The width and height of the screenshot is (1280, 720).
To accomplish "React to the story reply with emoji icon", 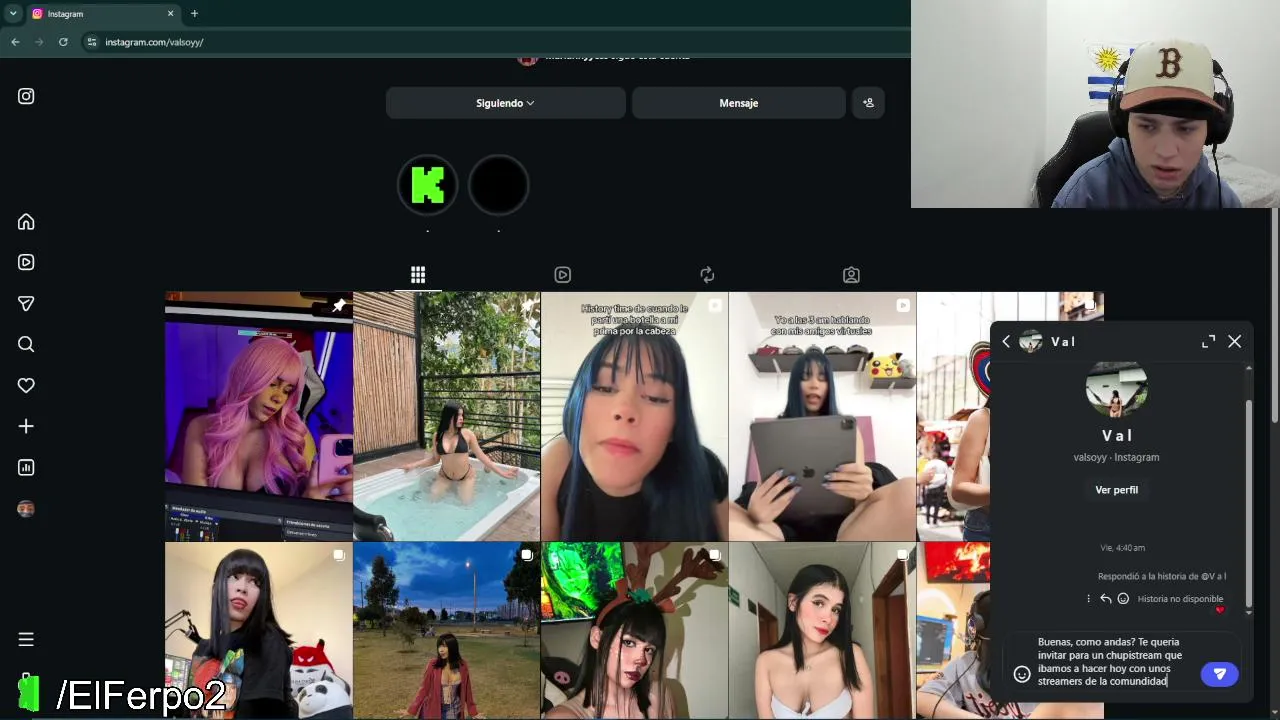I will 1123,599.
